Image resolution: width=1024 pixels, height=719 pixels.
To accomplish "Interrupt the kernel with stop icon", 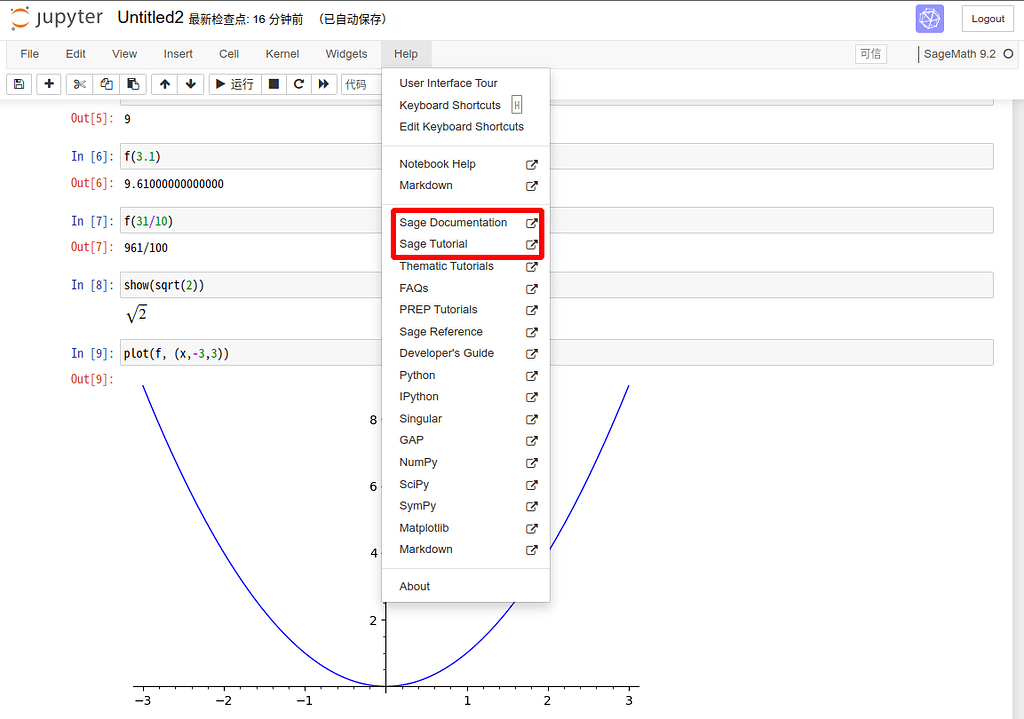I will (274, 84).
